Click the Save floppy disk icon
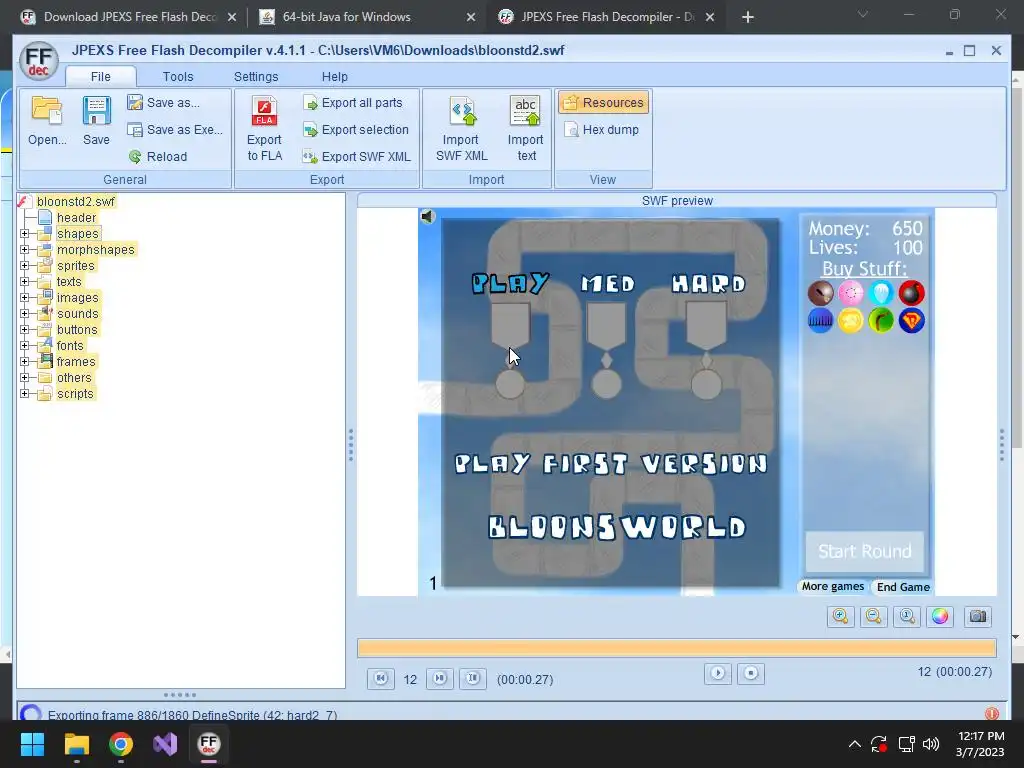This screenshot has width=1024, height=768. [x=96, y=111]
